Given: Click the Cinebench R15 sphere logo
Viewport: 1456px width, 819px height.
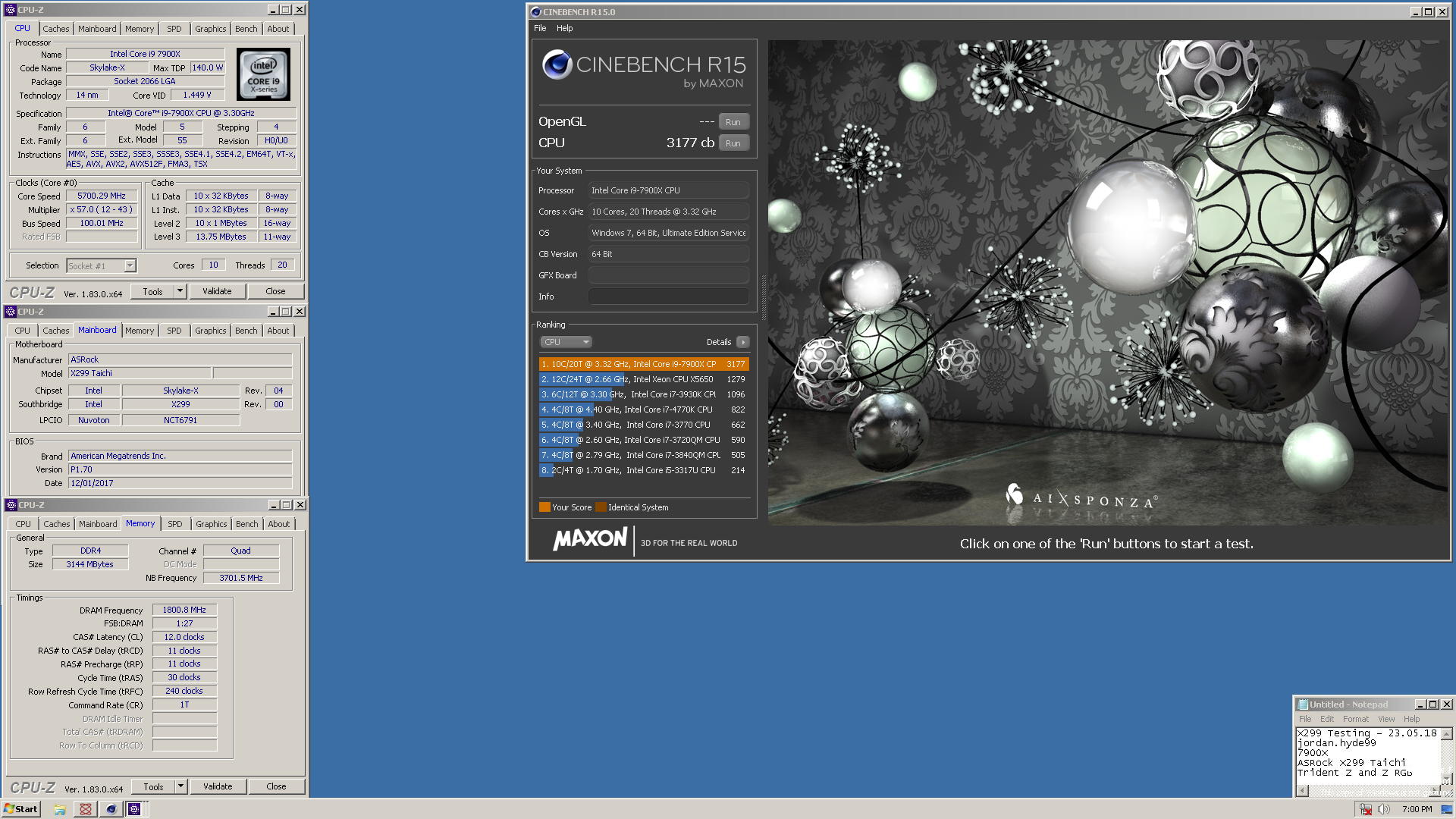Looking at the screenshot, I should coord(557,65).
